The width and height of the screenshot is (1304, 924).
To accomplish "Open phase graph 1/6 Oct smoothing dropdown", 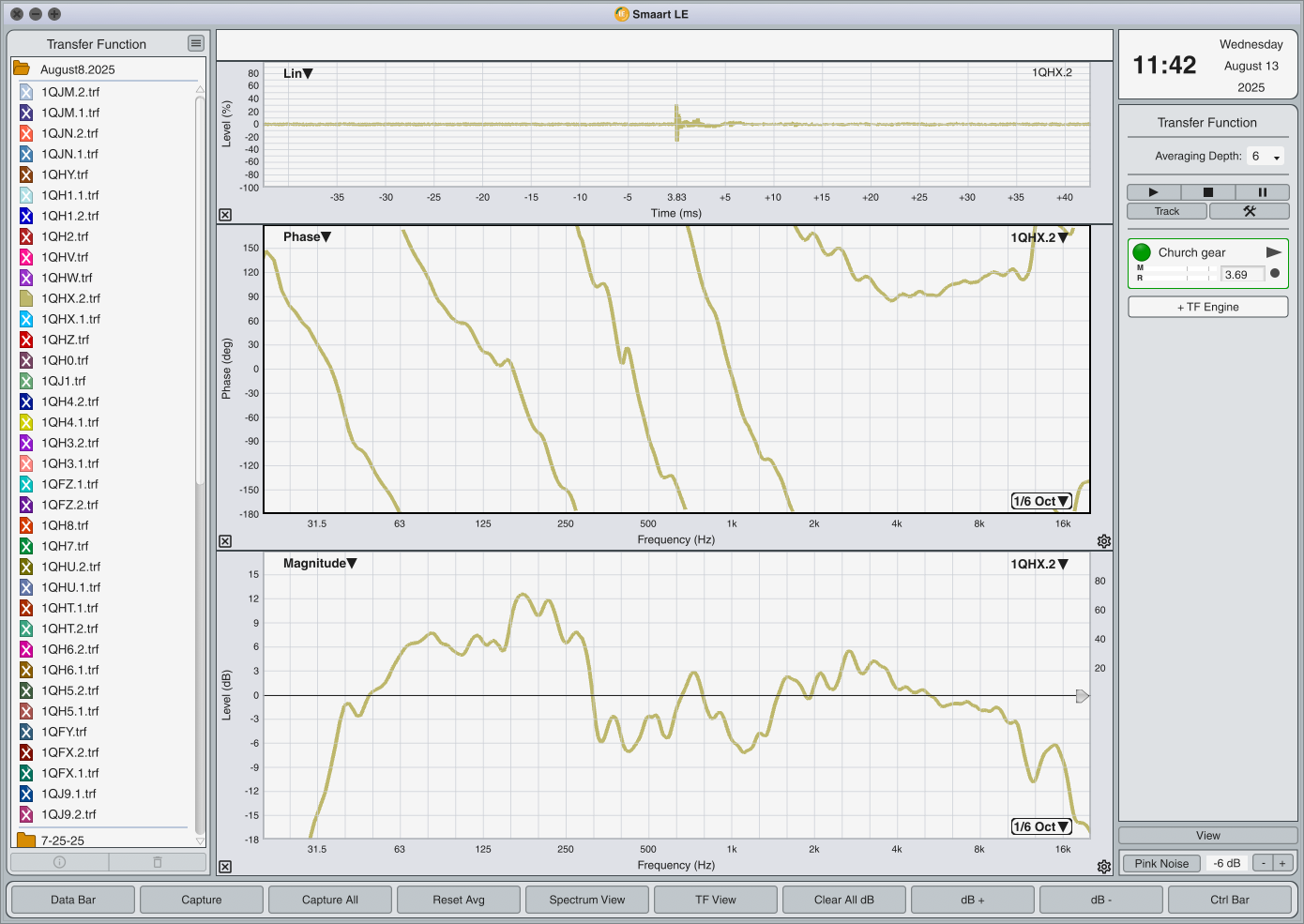I will point(1041,501).
